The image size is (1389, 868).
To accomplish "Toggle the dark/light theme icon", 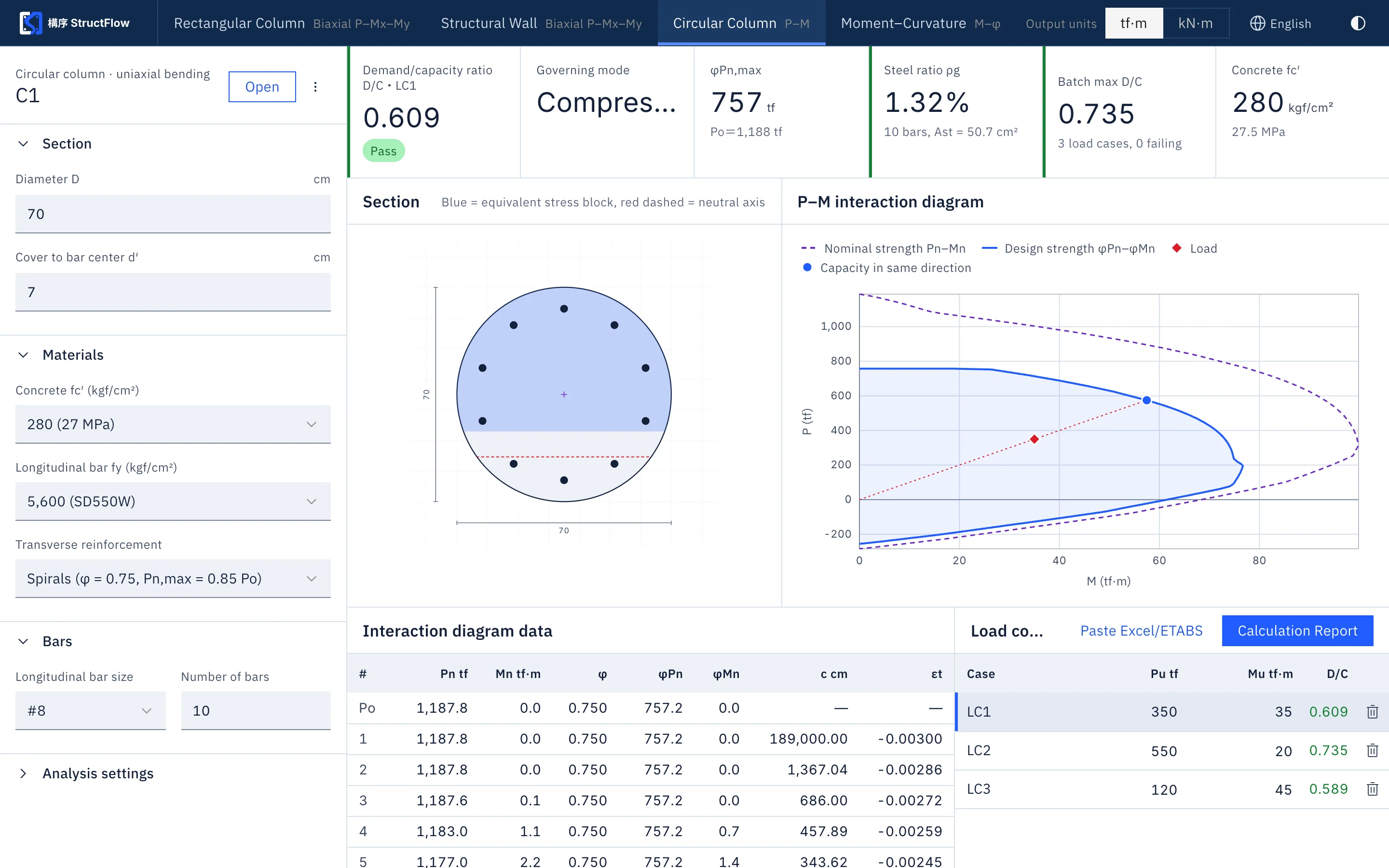I will click(x=1358, y=23).
